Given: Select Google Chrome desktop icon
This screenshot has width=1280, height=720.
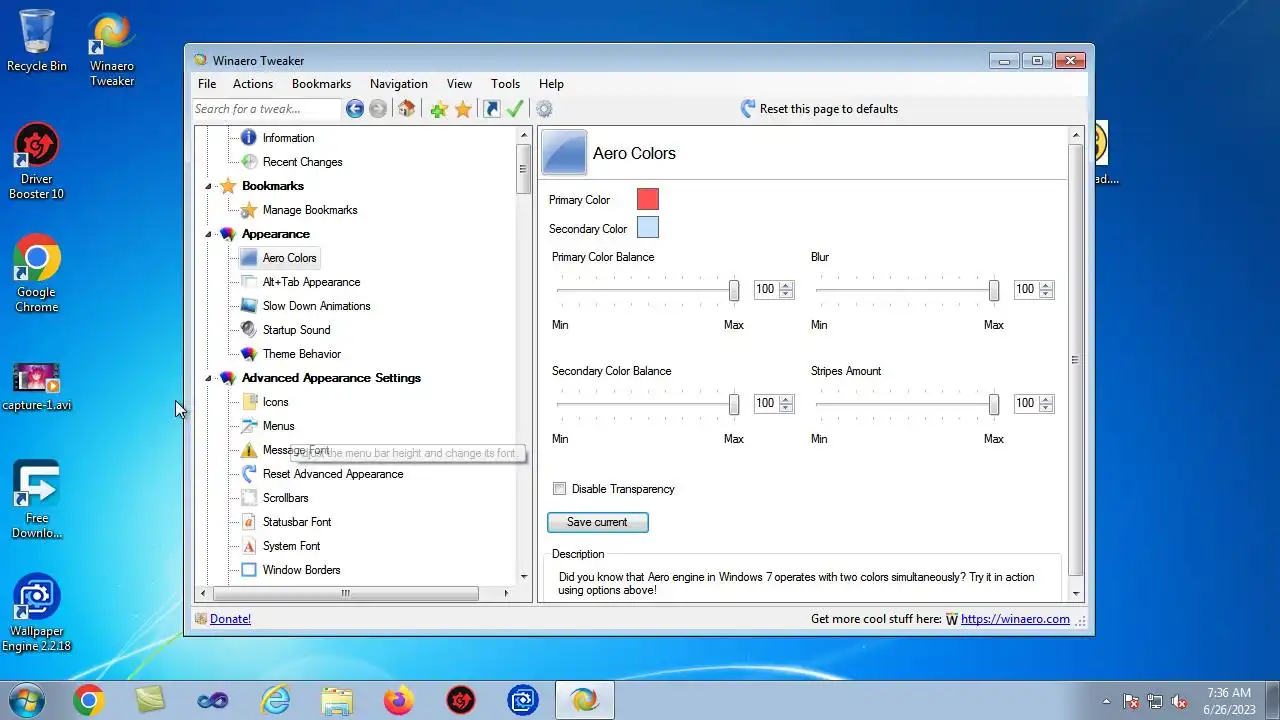Looking at the screenshot, I should click(37, 275).
